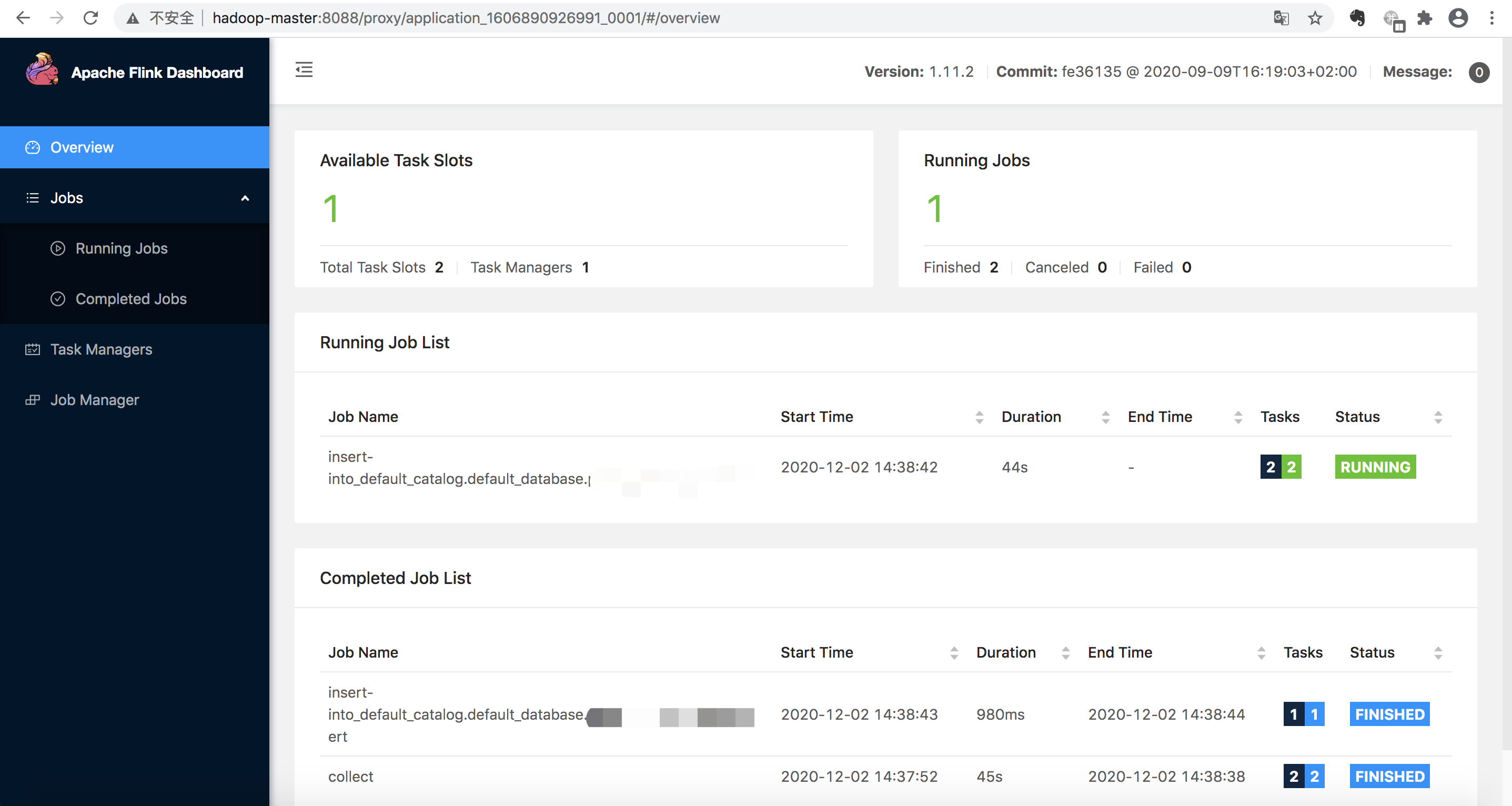1512x806 pixels.
Task: Click the Running Jobs sidebar icon
Action: click(58, 248)
